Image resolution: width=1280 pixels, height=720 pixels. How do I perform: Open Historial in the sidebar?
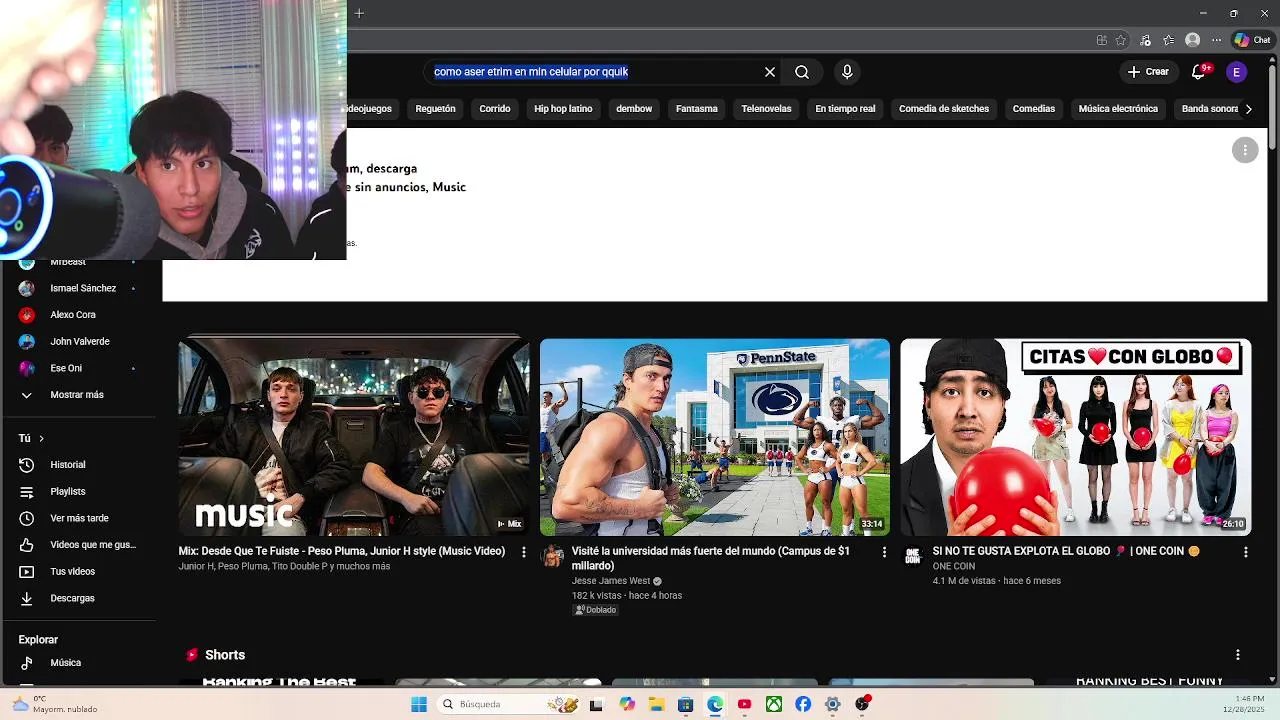tap(68, 465)
